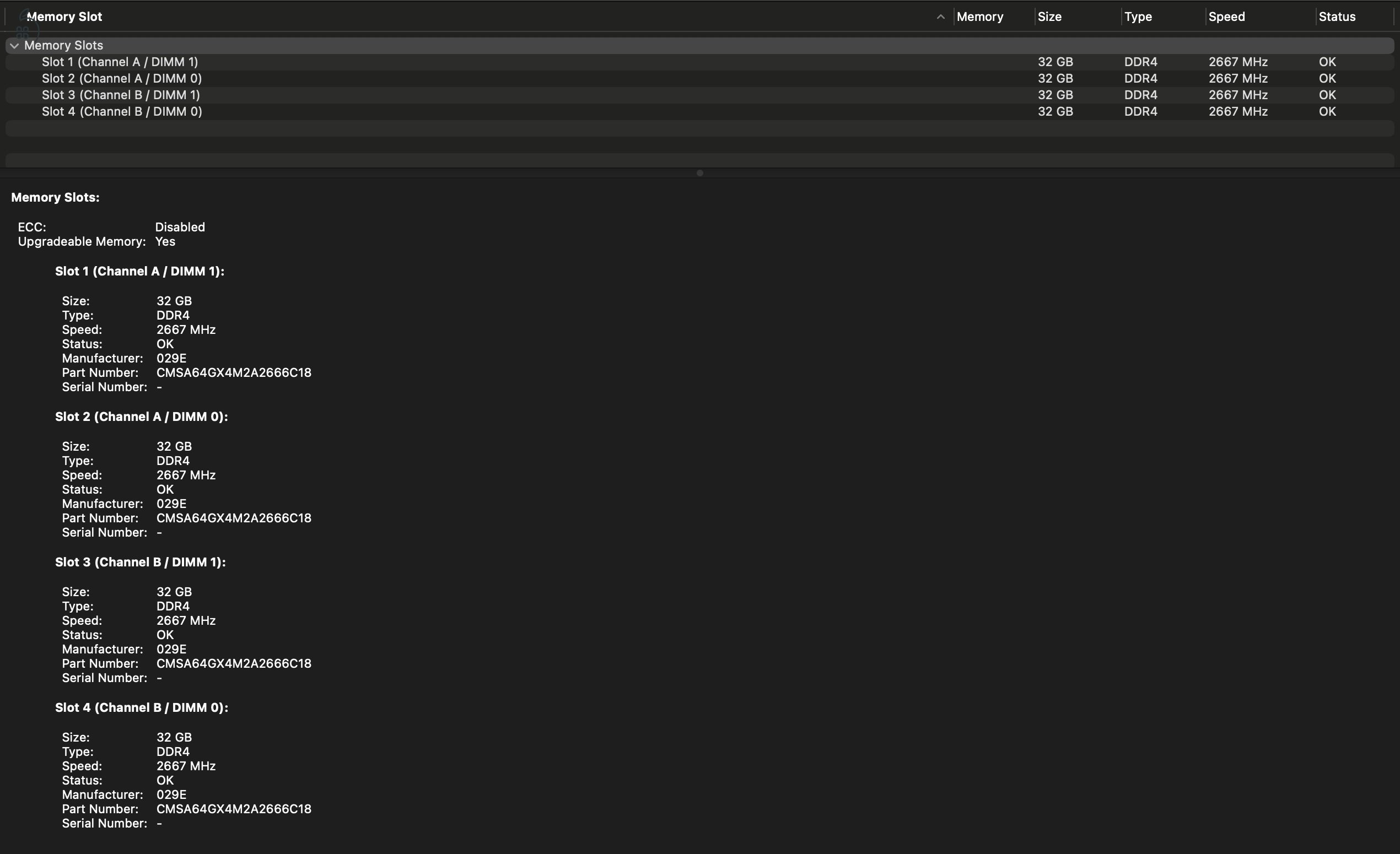Click Slot 2 (Channel A / DIMM 0): detail heading
This screenshot has width=1400, height=854.
tap(142, 417)
